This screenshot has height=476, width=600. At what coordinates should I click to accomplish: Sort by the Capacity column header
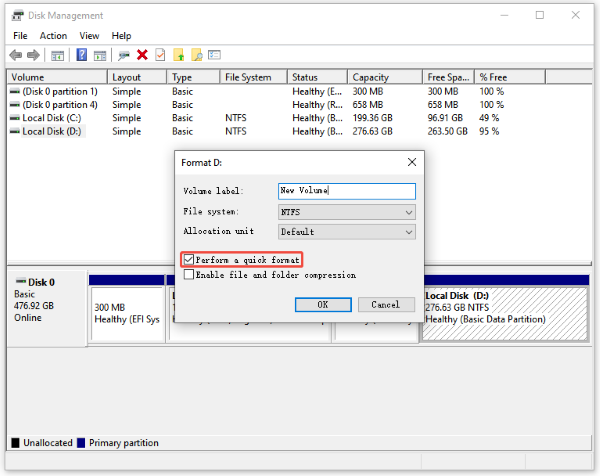(385, 77)
